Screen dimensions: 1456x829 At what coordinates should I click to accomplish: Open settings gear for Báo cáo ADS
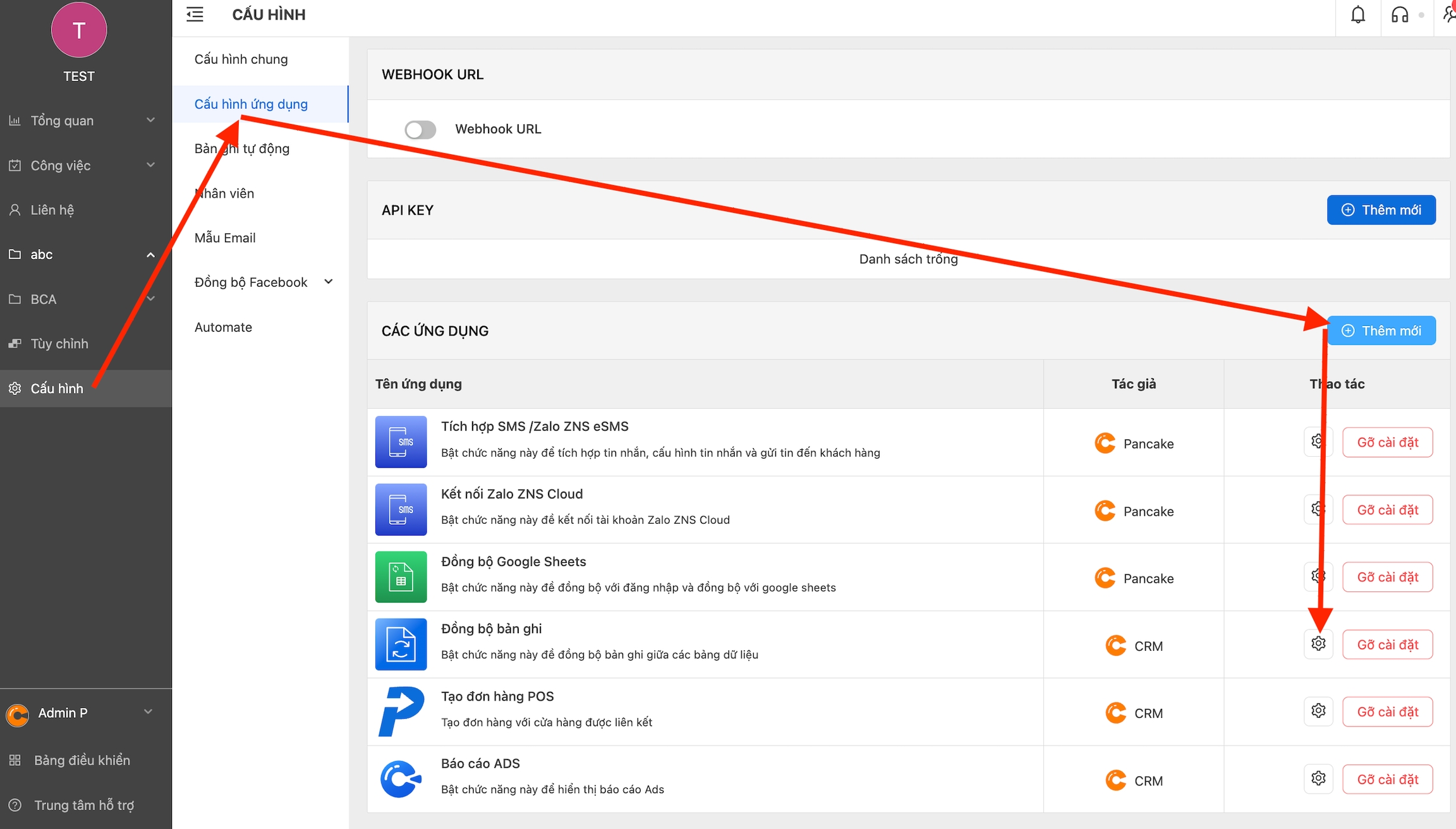coord(1318,778)
